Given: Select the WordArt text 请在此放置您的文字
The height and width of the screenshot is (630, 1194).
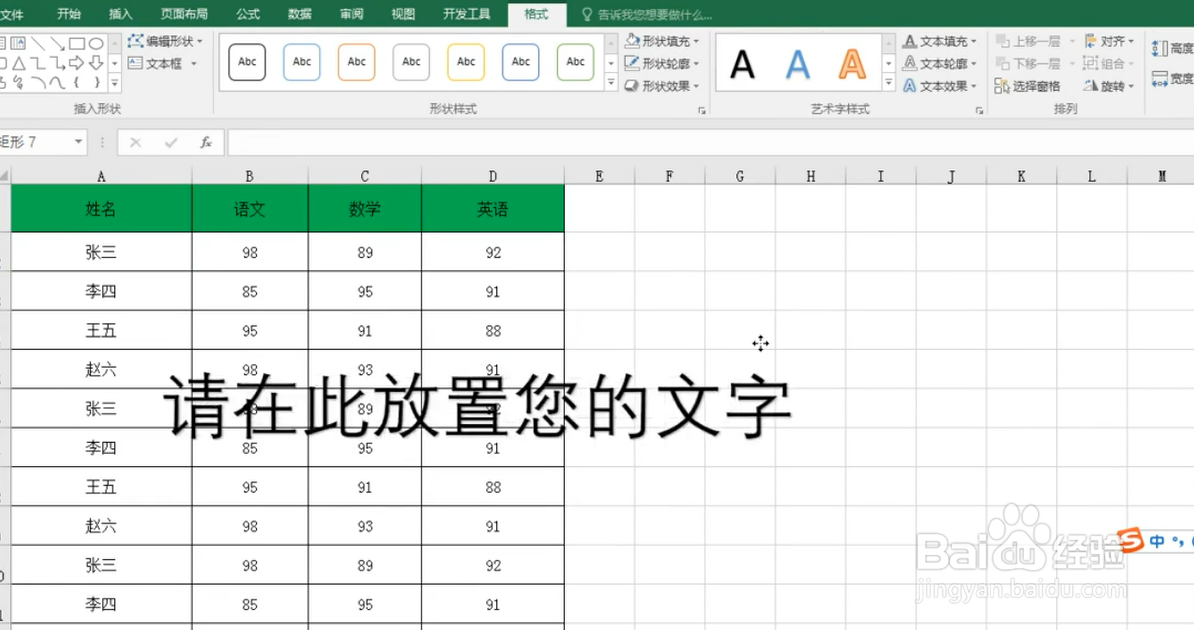Looking at the screenshot, I should click(477, 406).
